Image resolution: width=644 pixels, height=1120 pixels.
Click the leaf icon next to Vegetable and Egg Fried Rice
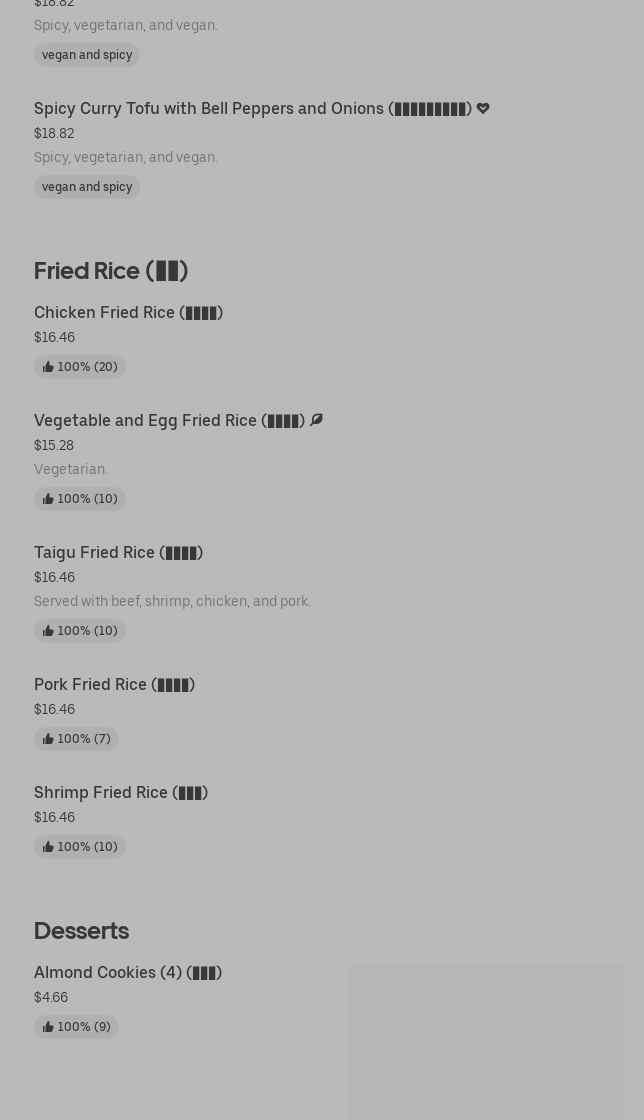[x=316, y=420]
